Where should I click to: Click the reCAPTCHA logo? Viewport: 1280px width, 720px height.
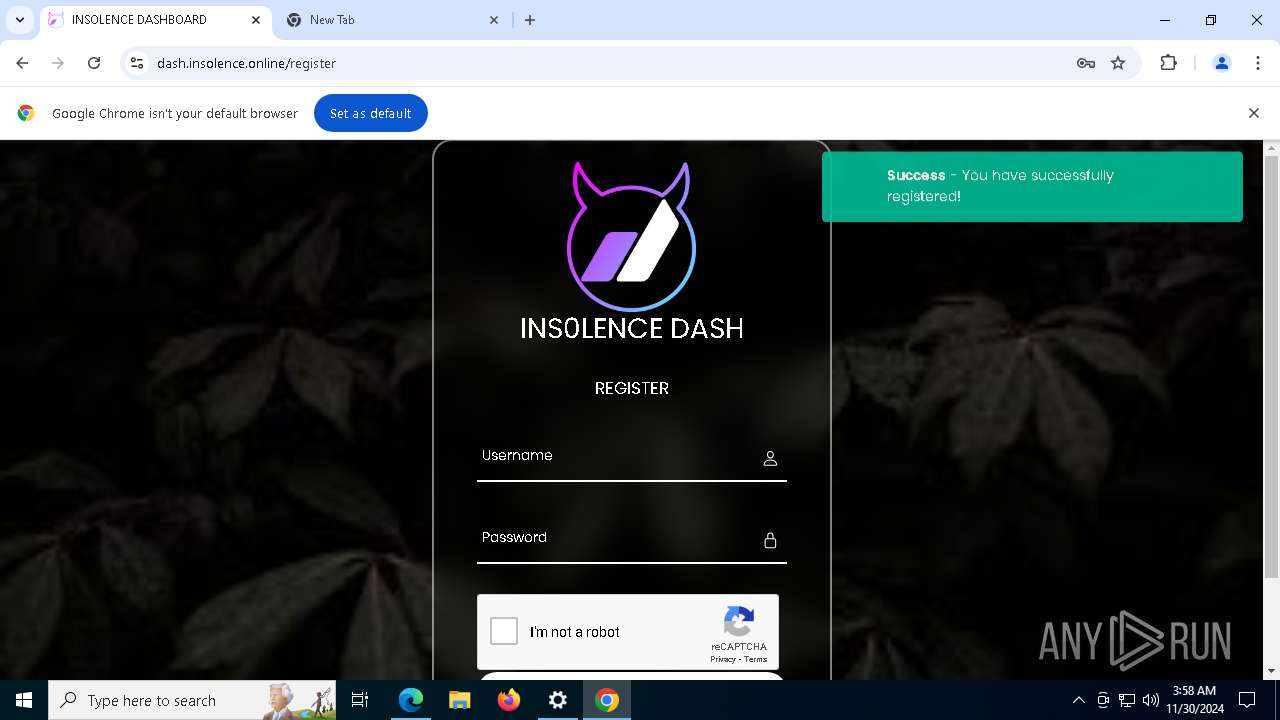pyautogui.click(x=739, y=621)
